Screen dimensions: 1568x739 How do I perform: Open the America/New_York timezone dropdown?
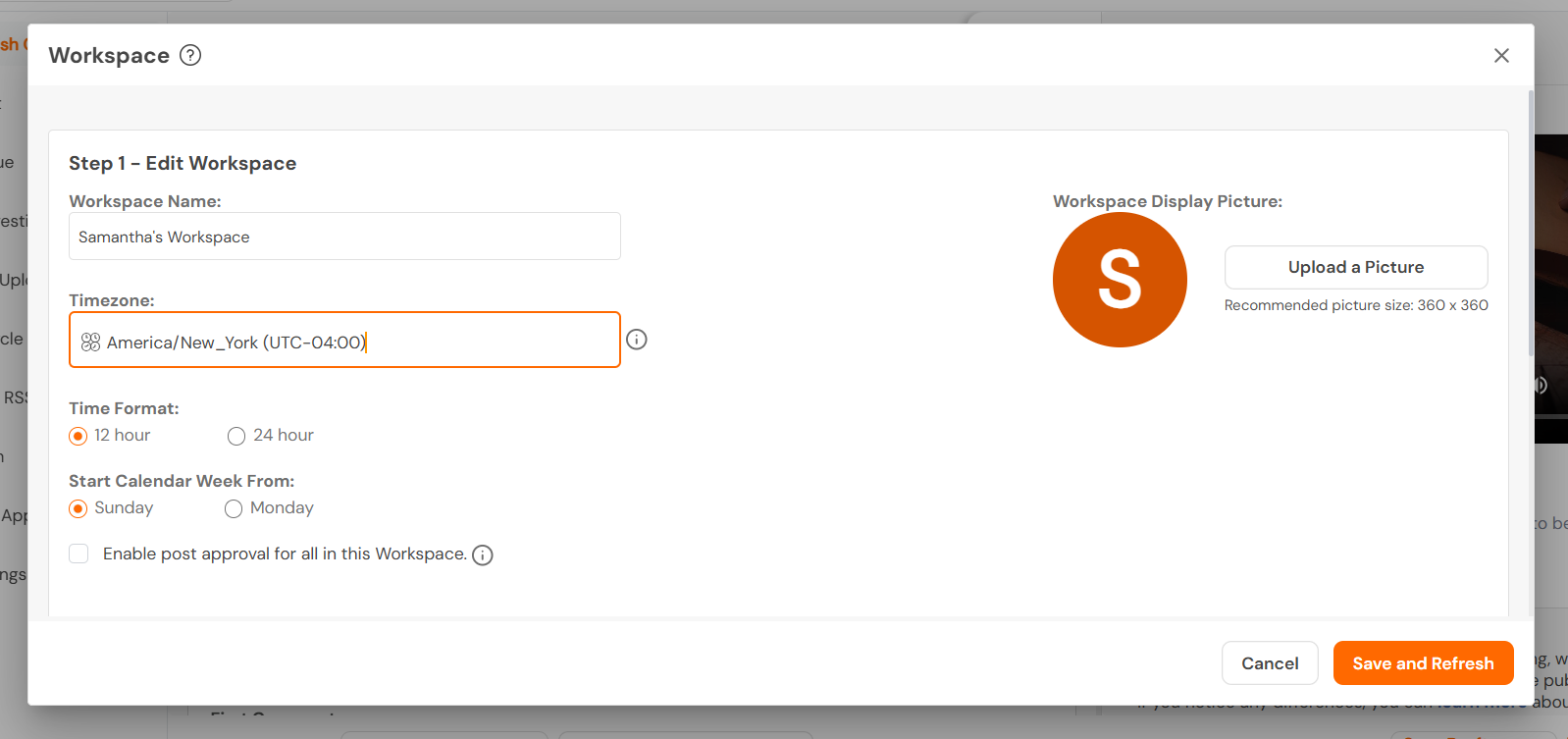click(x=344, y=340)
